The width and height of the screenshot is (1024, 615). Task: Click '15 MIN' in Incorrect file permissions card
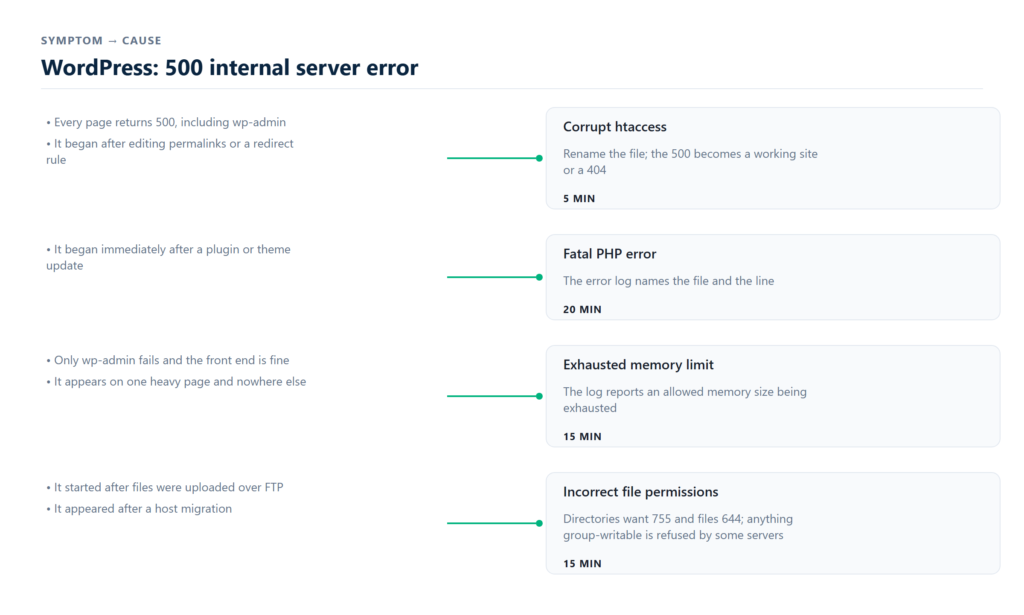(582, 564)
